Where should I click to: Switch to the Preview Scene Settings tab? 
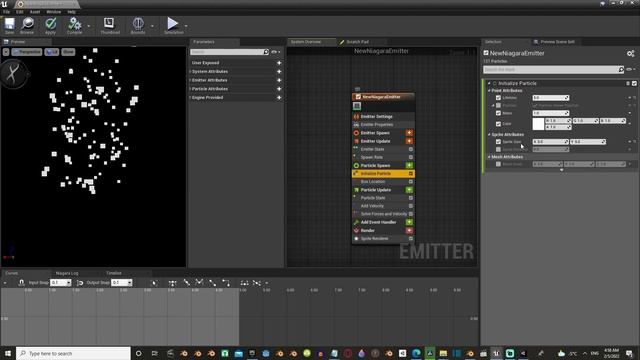pos(557,42)
